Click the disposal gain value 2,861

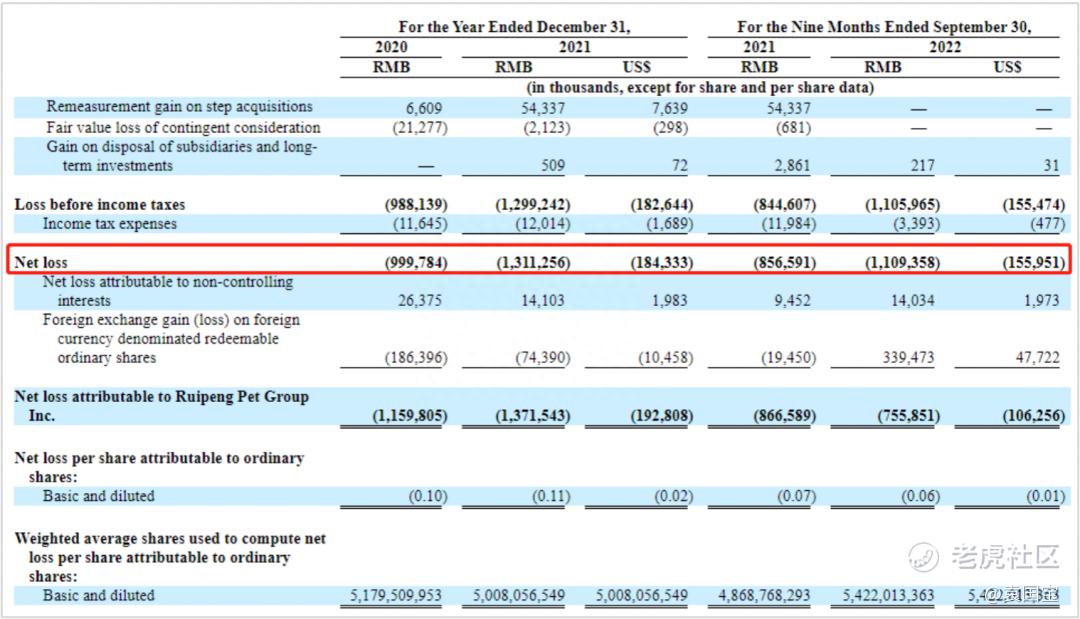click(x=792, y=165)
